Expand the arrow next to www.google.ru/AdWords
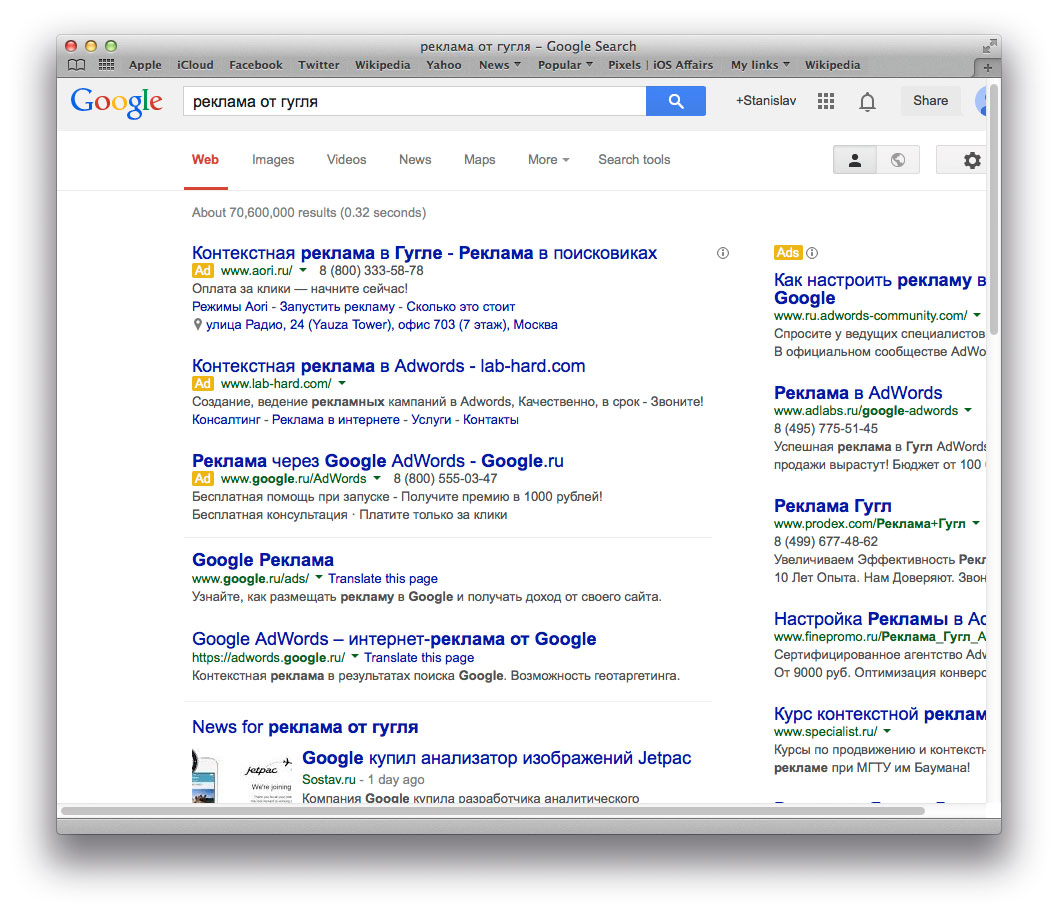 [x=377, y=478]
